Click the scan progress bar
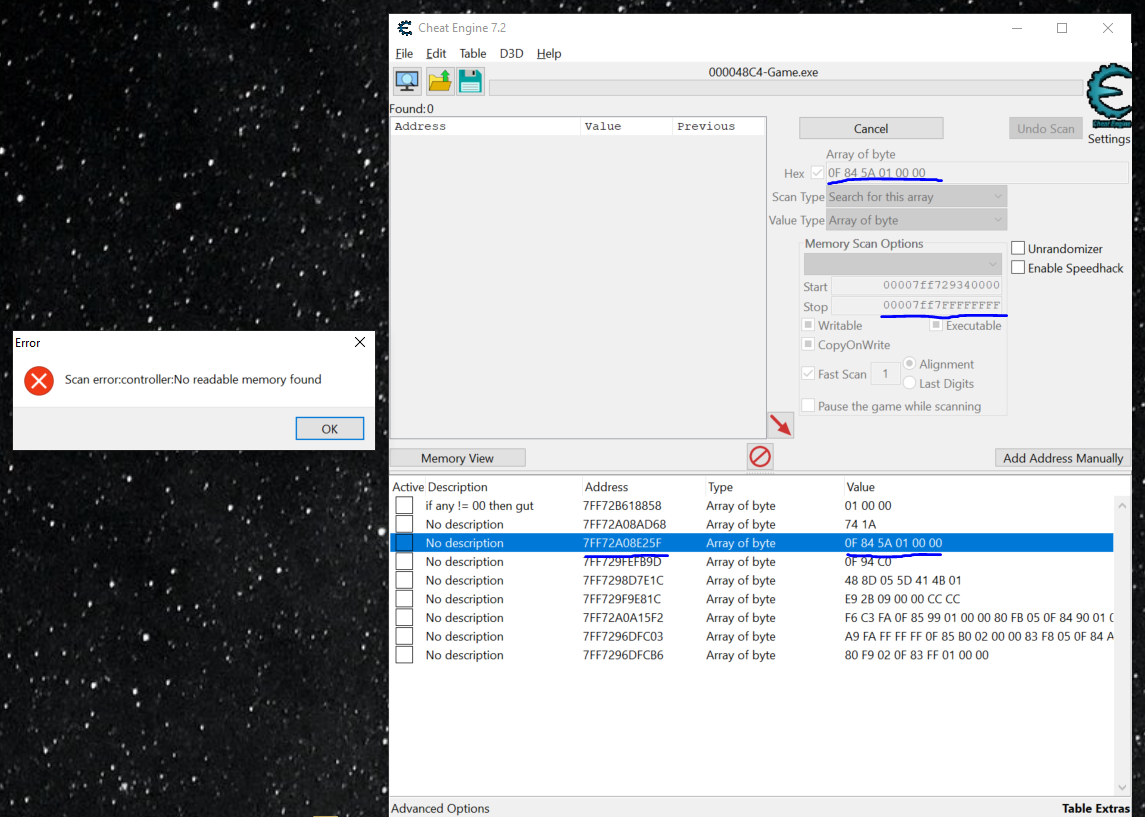 click(x=785, y=88)
